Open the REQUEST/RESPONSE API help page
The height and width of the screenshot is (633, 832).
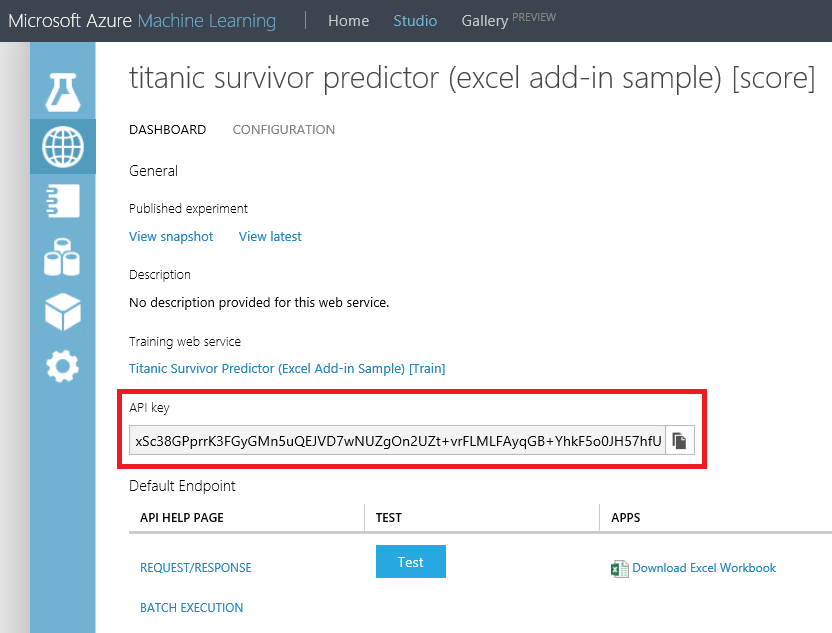[195, 567]
